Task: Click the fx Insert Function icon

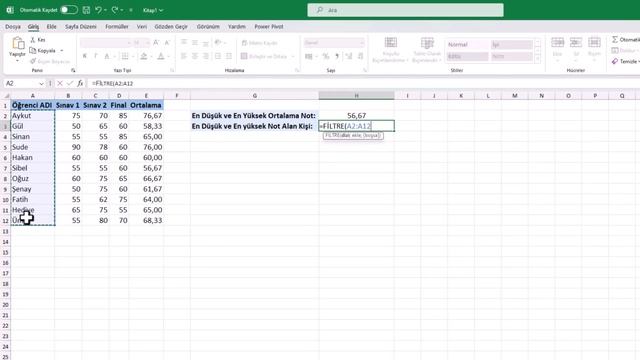Action: pos(80,83)
